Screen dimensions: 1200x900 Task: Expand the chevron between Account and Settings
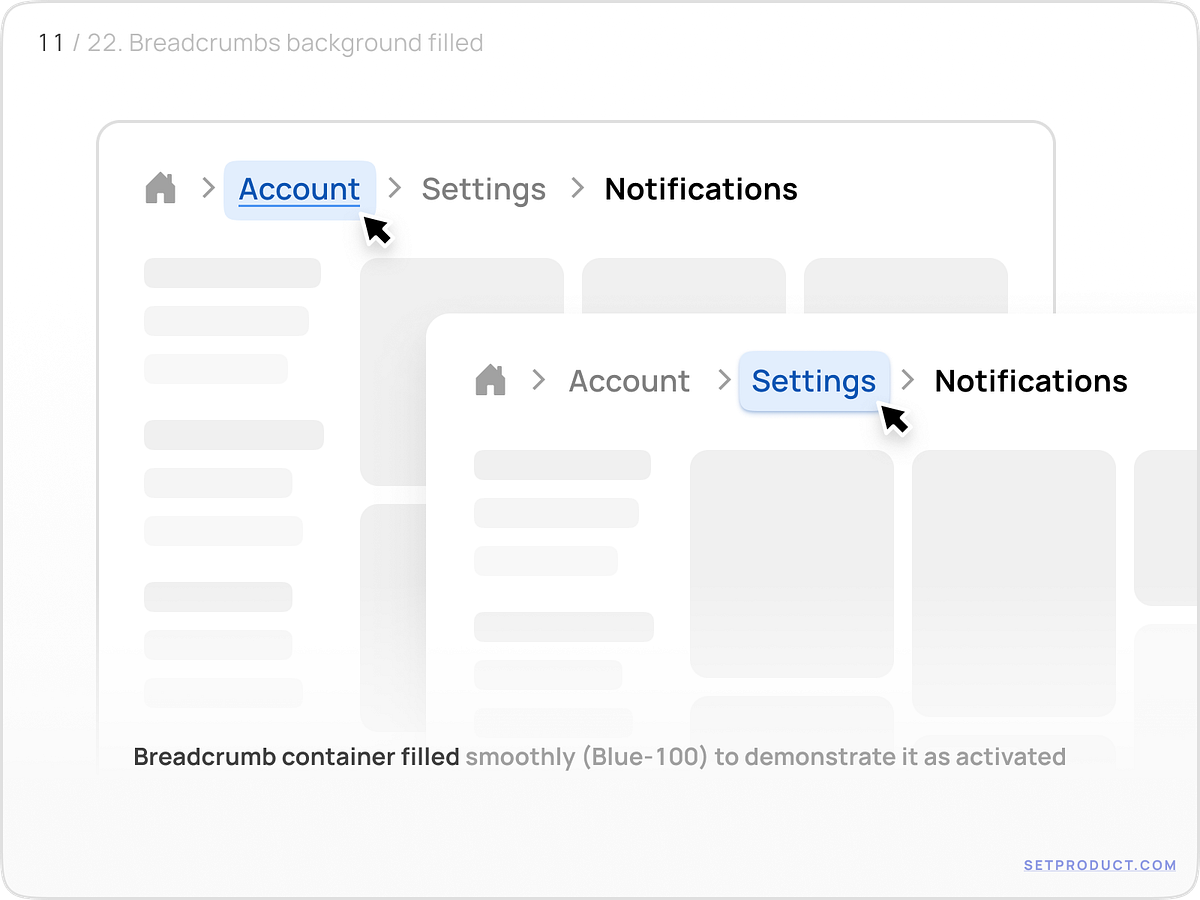[393, 188]
